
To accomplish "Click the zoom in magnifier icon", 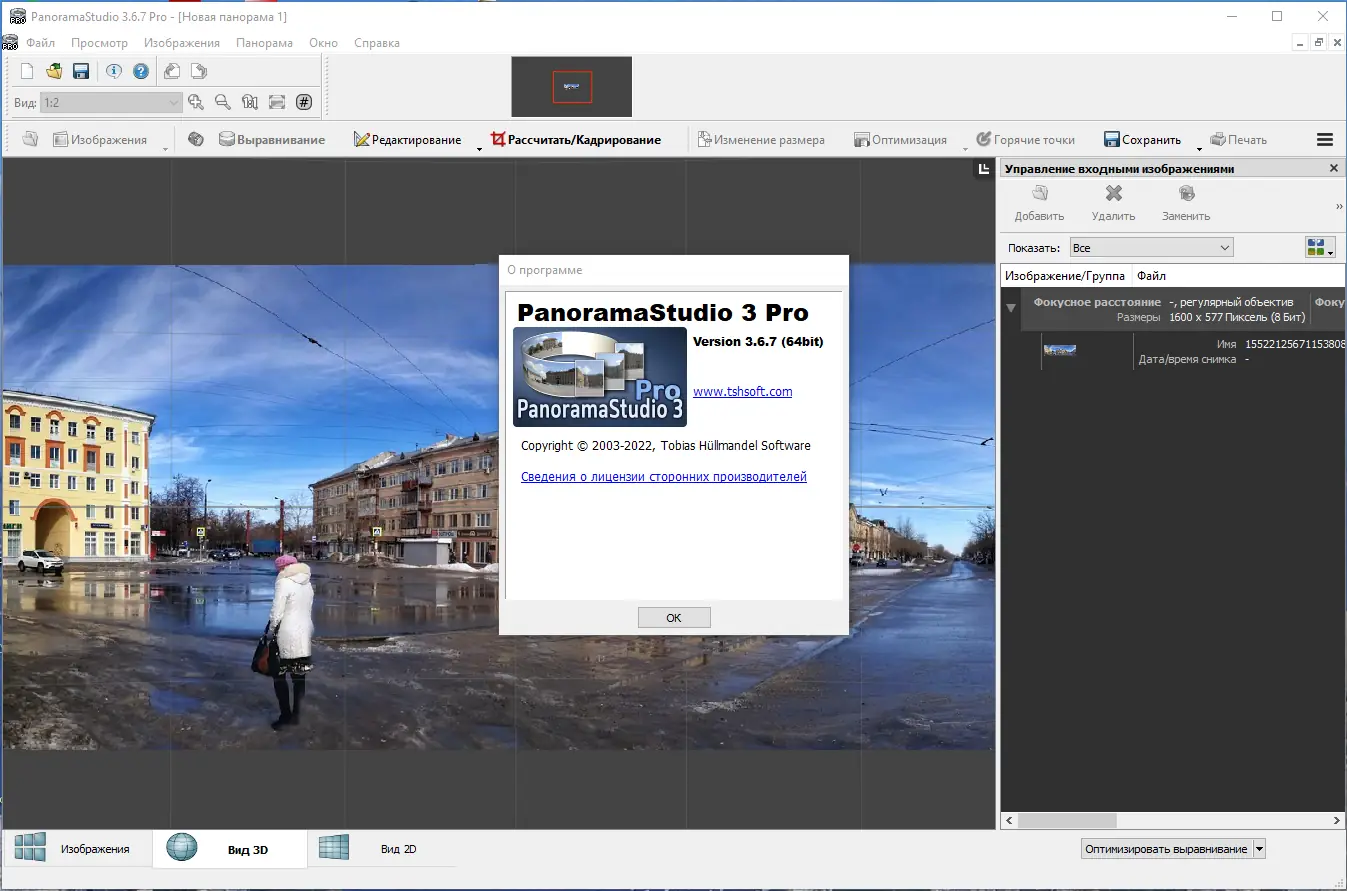I will (x=196, y=102).
